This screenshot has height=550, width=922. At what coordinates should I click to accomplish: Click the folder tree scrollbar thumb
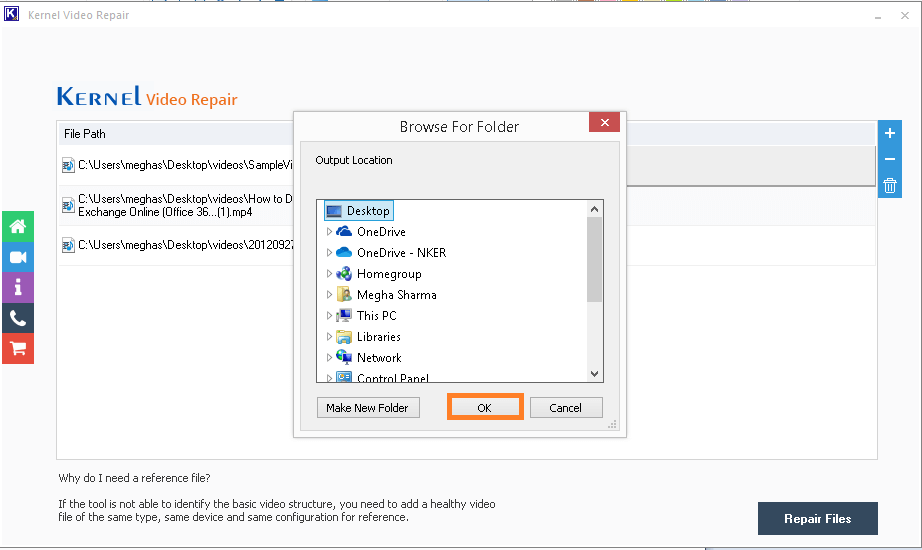pos(594,259)
